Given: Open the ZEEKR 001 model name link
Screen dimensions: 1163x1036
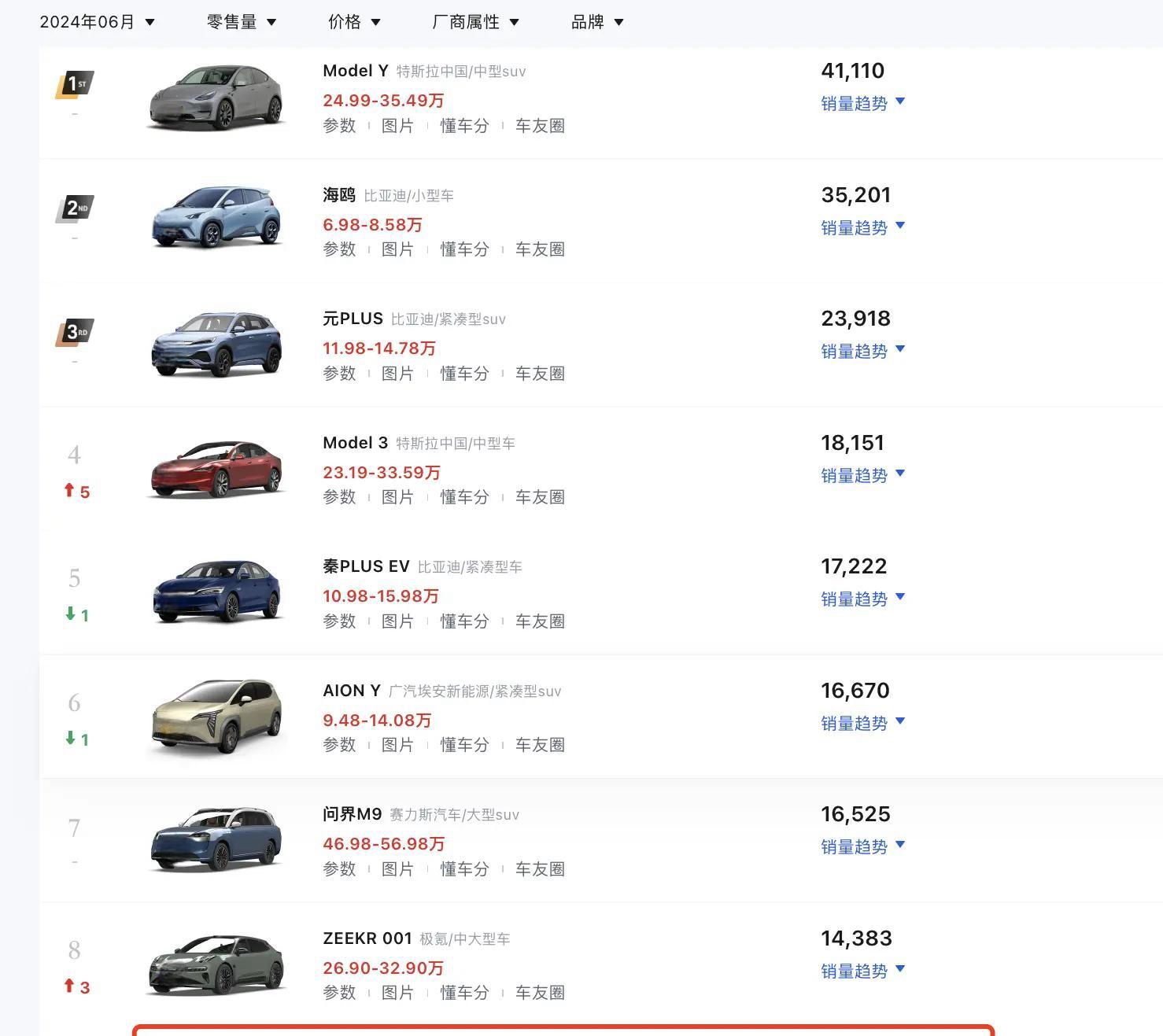Looking at the screenshot, I should (367, 938).
